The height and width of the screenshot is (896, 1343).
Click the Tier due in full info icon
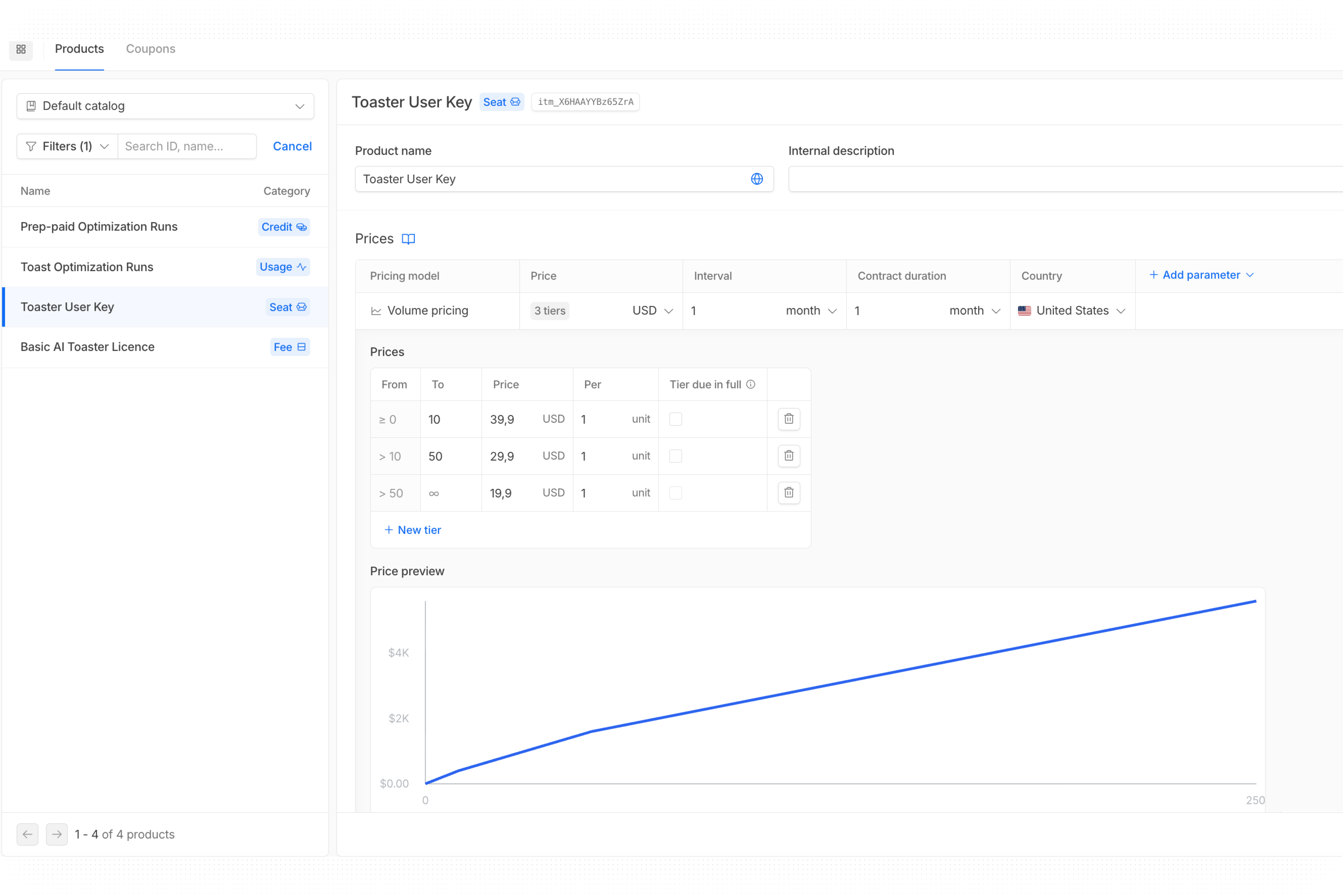pyautogui.click(x=750, y=385)
